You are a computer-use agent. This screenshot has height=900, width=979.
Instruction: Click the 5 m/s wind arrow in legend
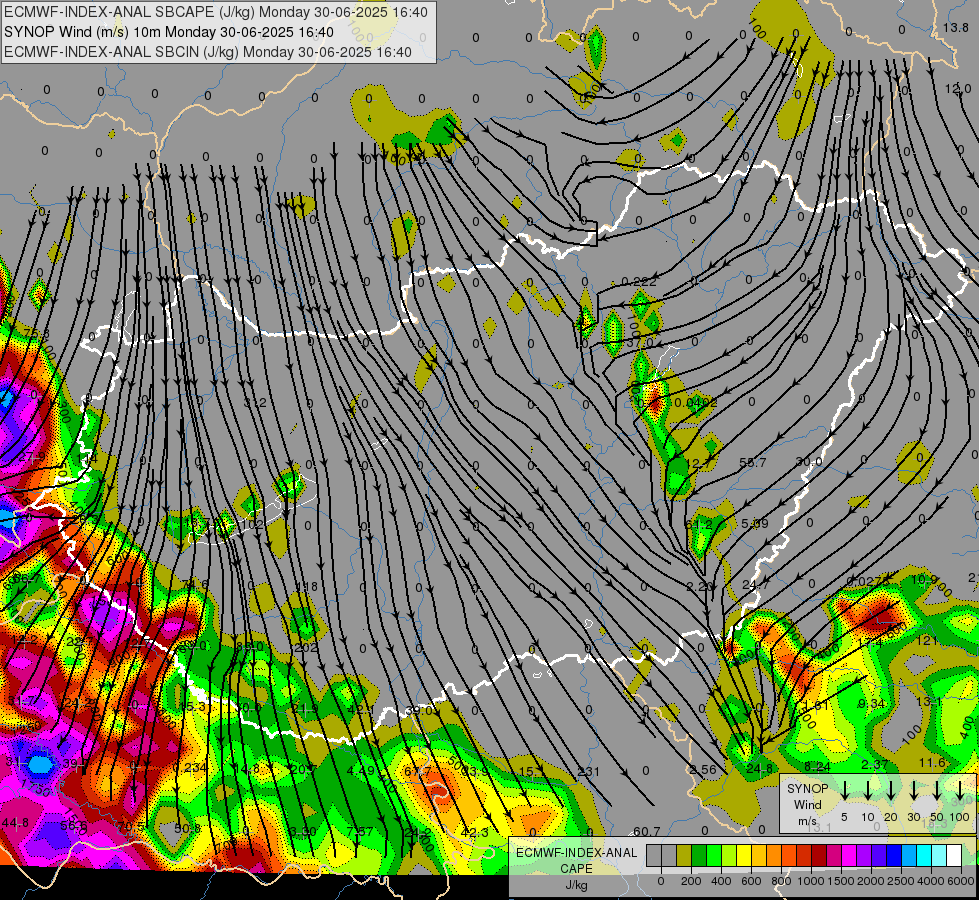844,790
